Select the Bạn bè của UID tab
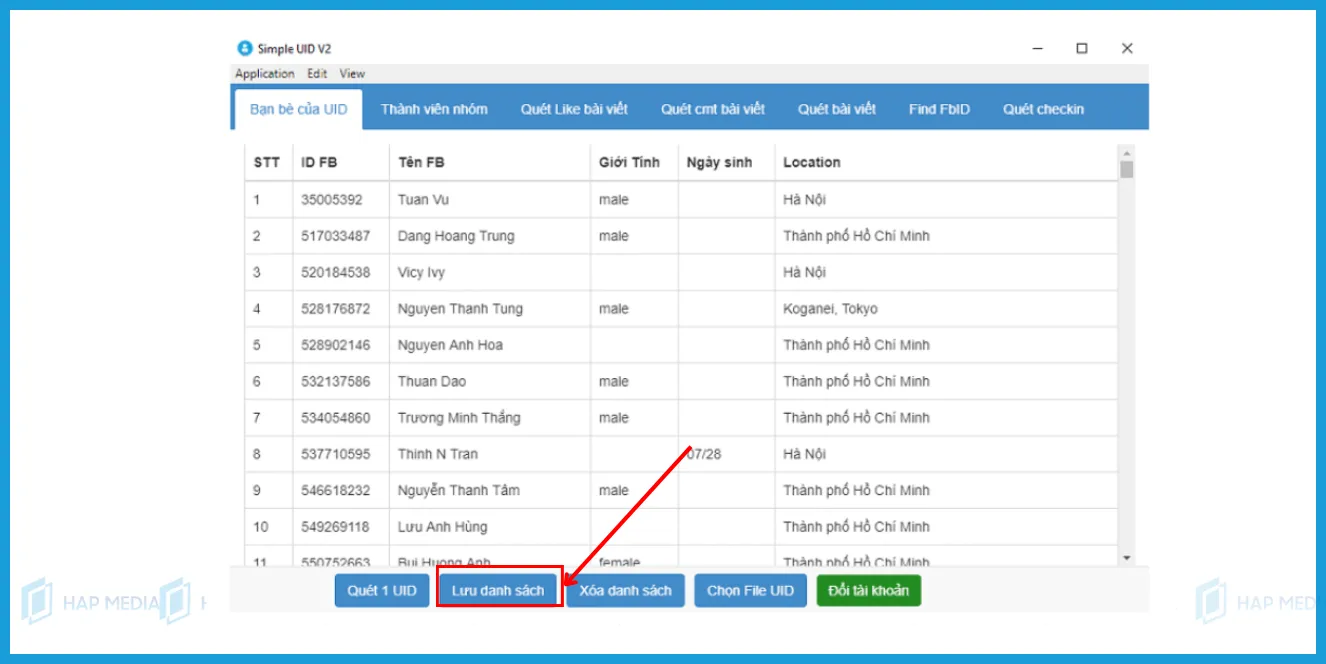Image resolution: width=1326 pixels, height=664 pixels. click(296, 109)
